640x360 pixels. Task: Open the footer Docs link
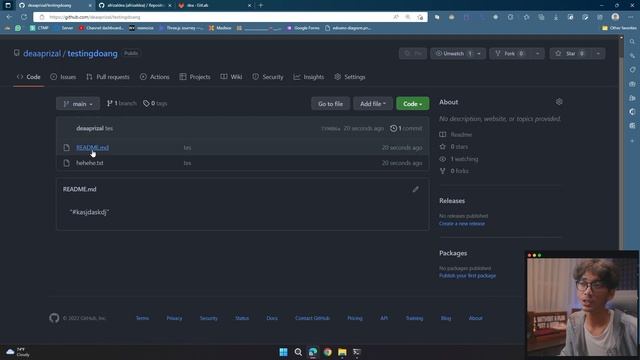(272, 318)
